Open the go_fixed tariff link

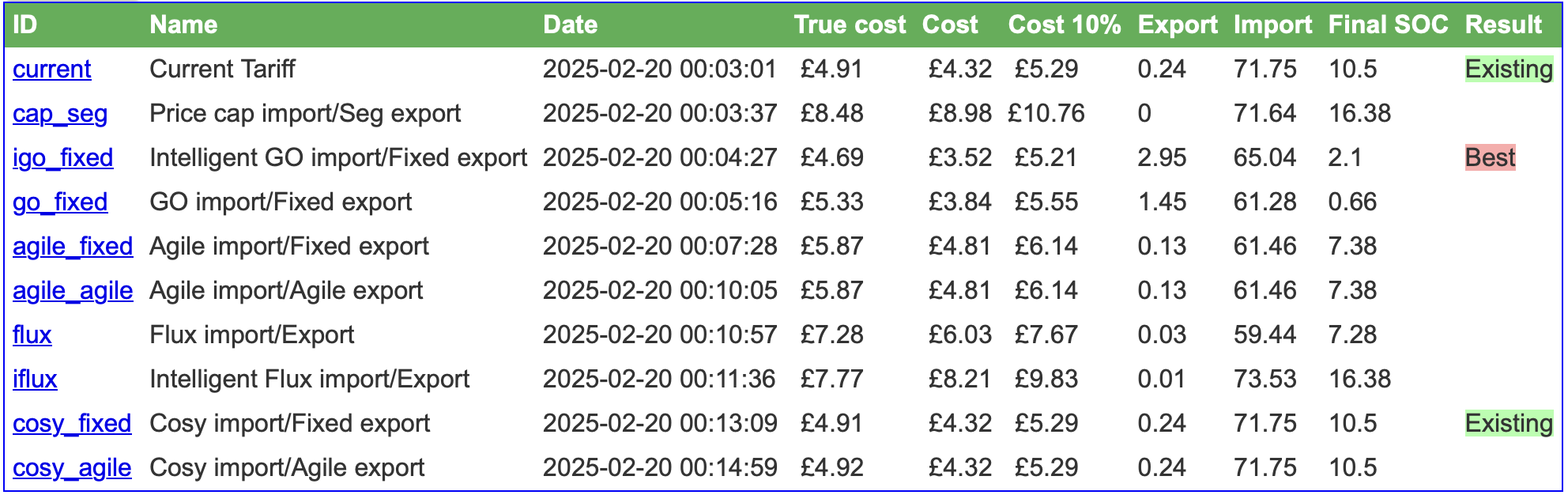click(x=60, y=202)
